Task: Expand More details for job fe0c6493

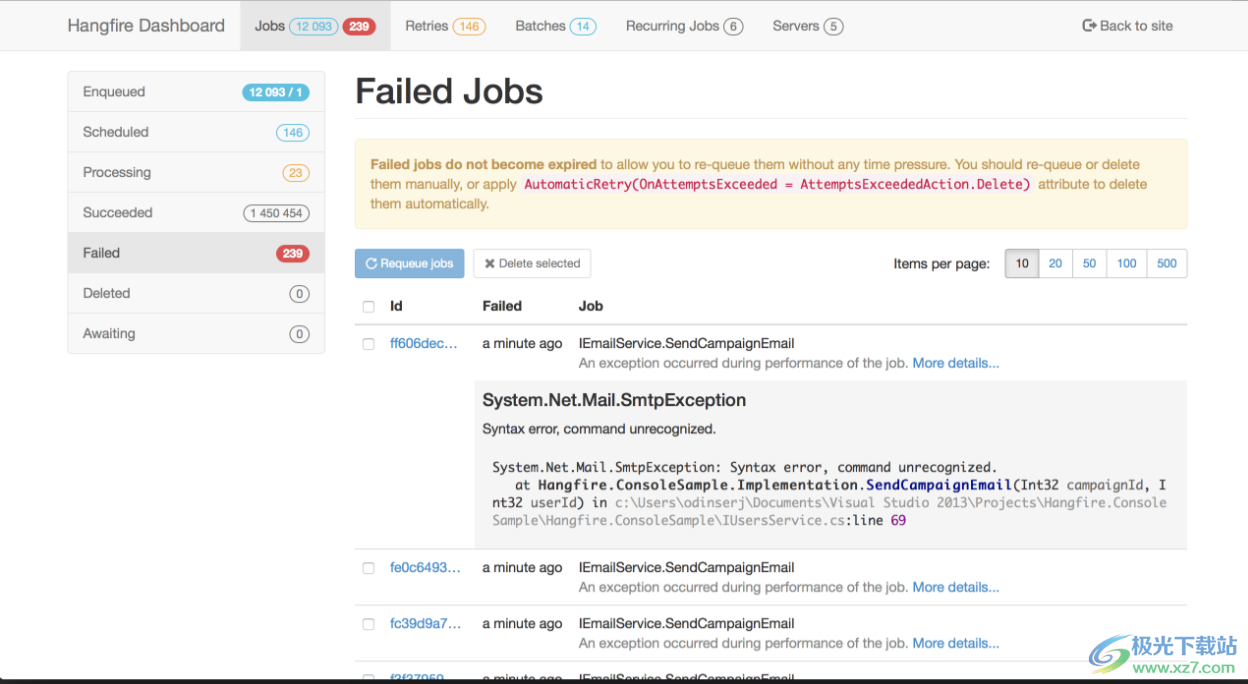Action: (955, 587)
